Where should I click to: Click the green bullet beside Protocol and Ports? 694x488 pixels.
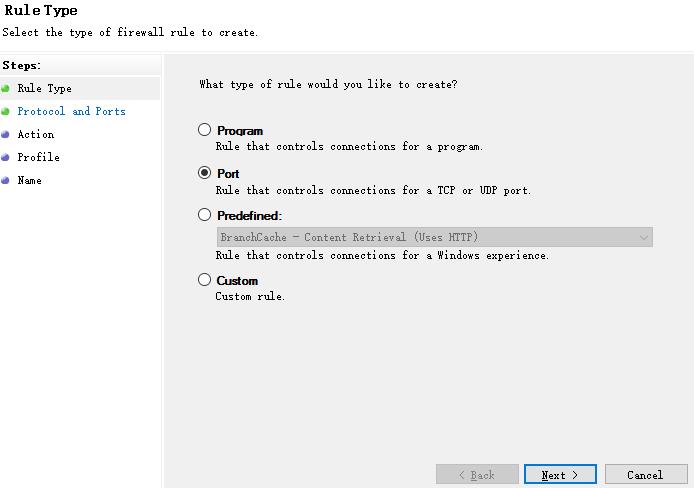click(x=6, y=111)
